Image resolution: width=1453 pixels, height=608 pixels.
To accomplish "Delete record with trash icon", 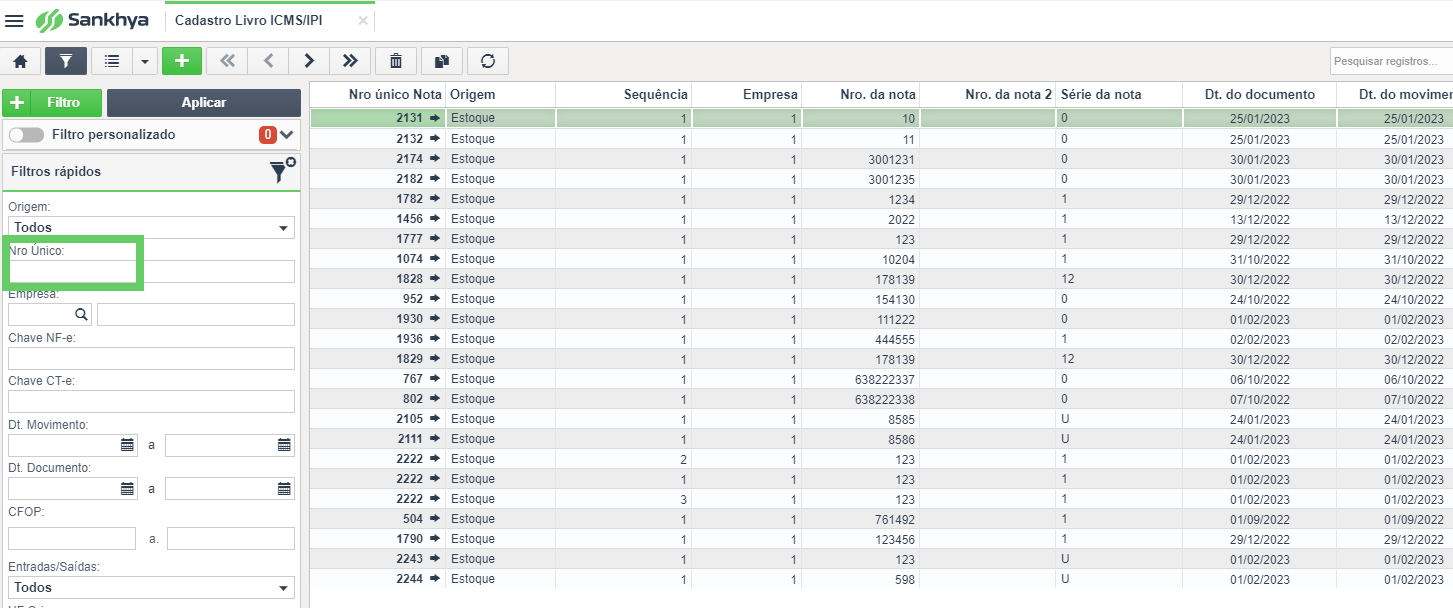I will (396, 61).
